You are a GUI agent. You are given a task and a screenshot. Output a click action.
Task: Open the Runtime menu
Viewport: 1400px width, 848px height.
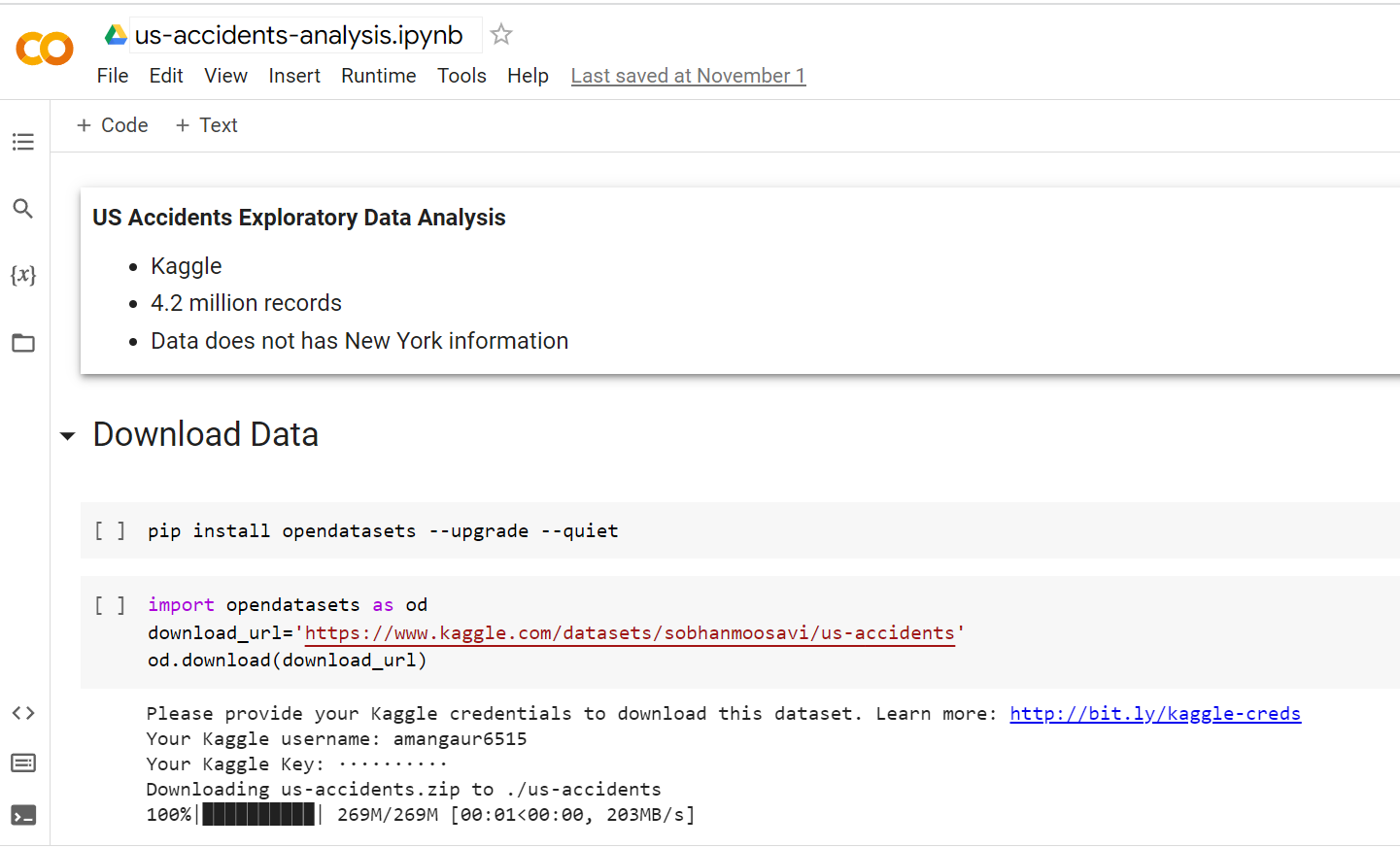[x=378, y=76]
